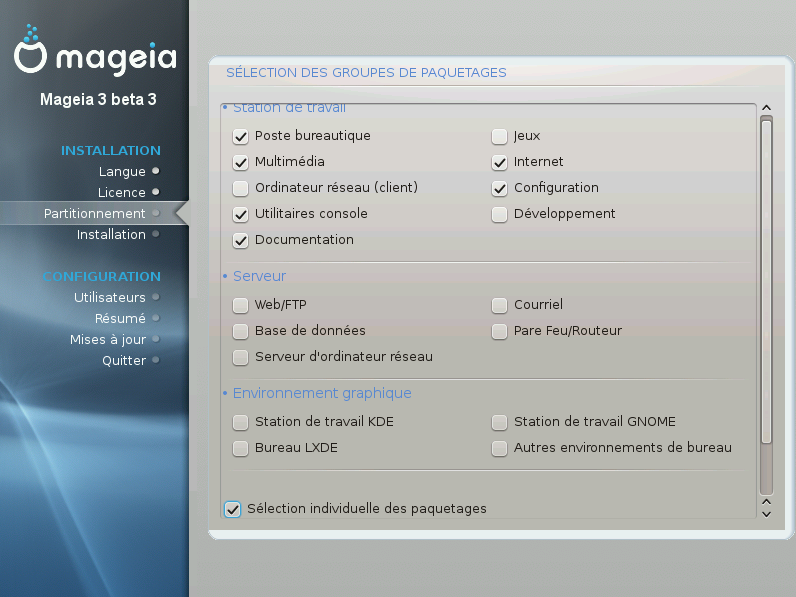796x597 pixels.
Task: Click the INSTALLATION heading in the sidebar
Action: pyautogui.click(x=111, y=151)
